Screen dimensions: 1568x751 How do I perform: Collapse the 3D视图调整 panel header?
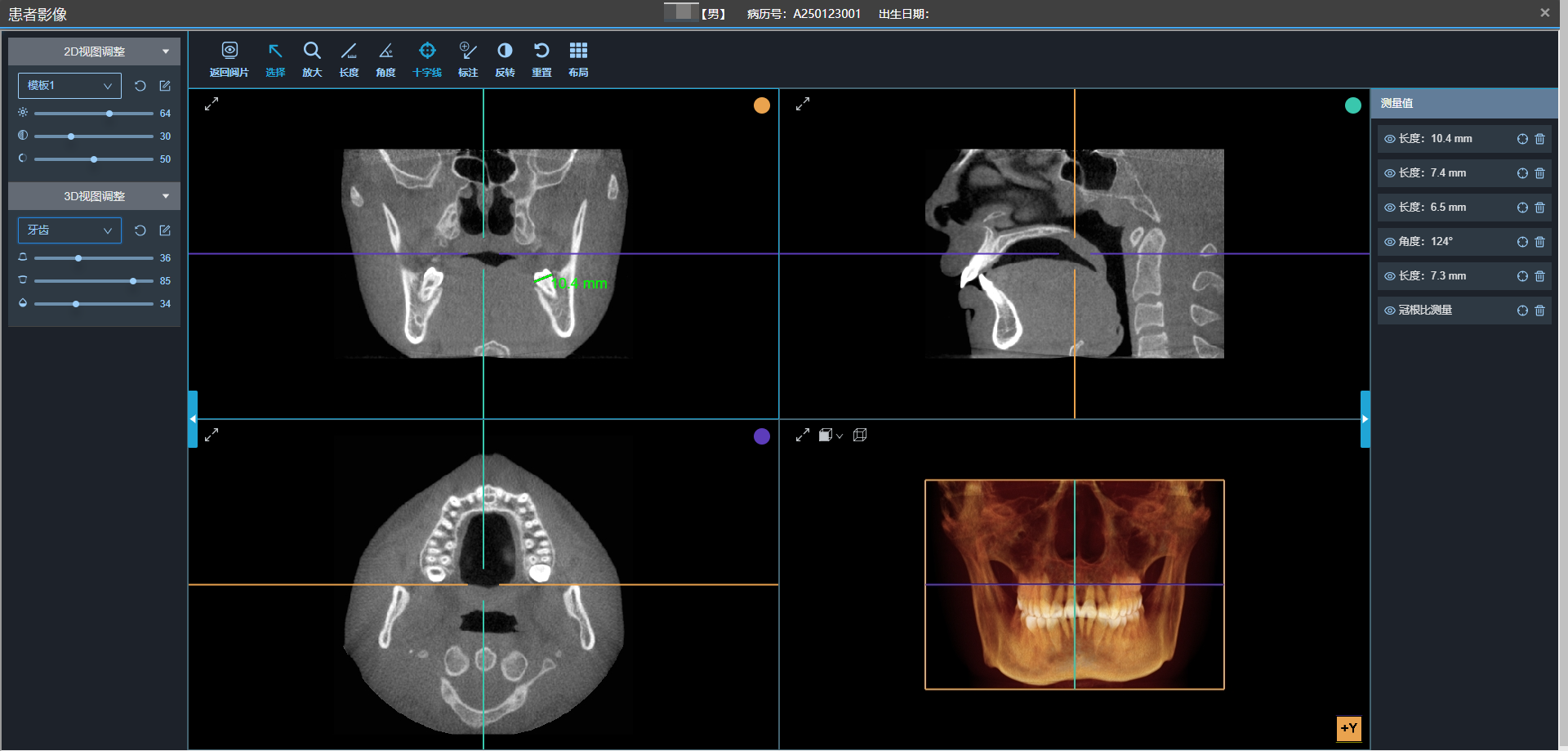coord(166,196)
